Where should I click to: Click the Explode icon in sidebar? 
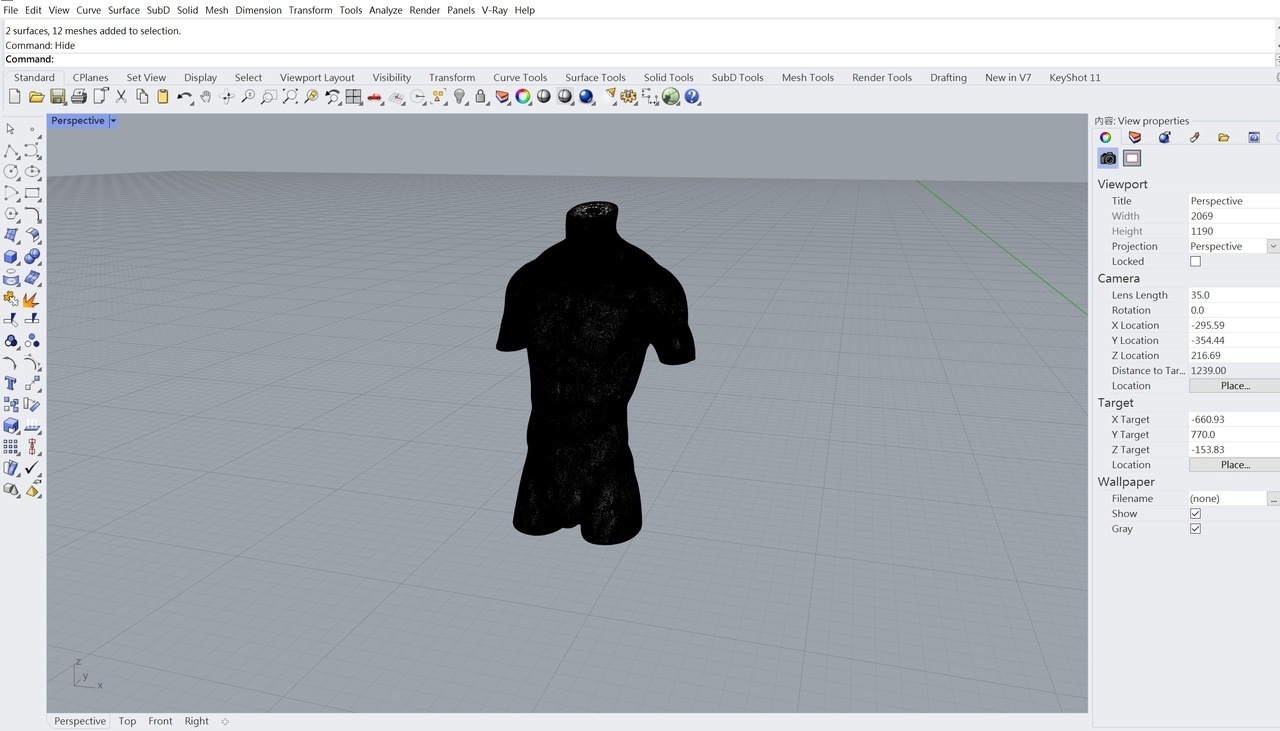tap(32, 299)
